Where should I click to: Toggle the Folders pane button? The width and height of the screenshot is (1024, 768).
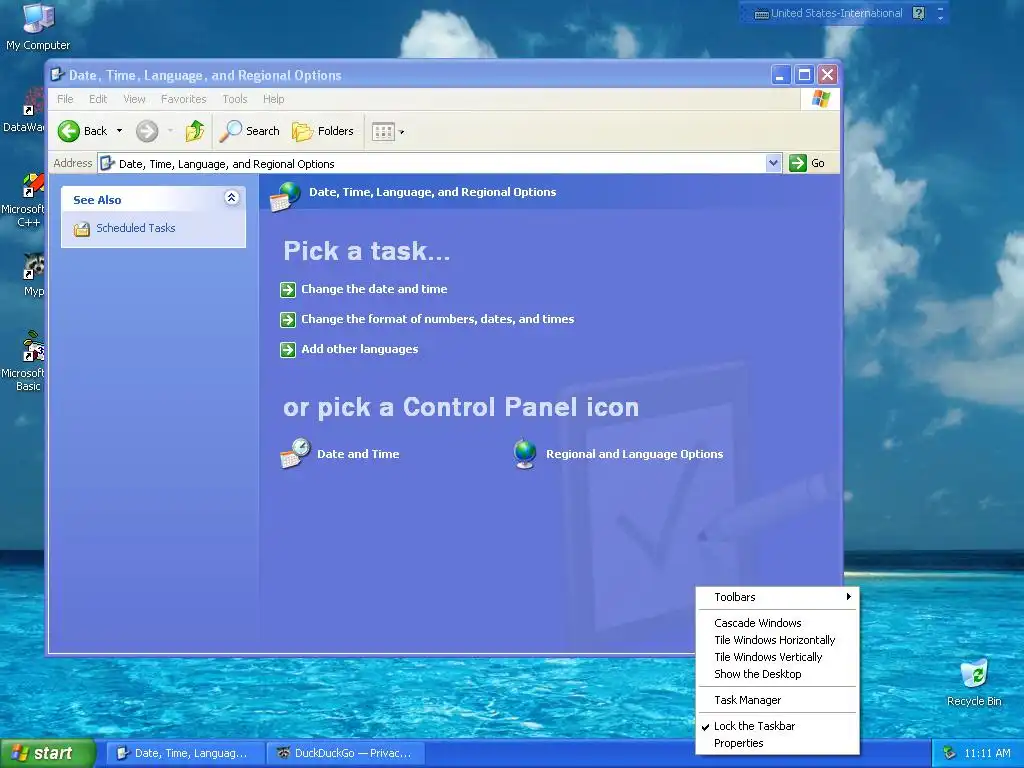(x=323, y=131)
